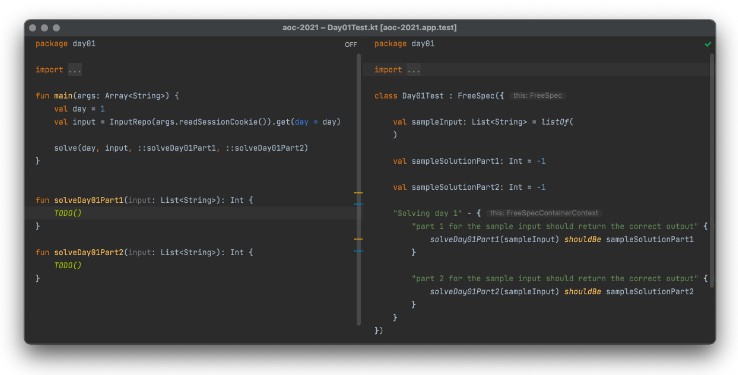Jump to blue stripe mark beside solveDay01Part2
738x375 pixels.
tap(358, 251)
